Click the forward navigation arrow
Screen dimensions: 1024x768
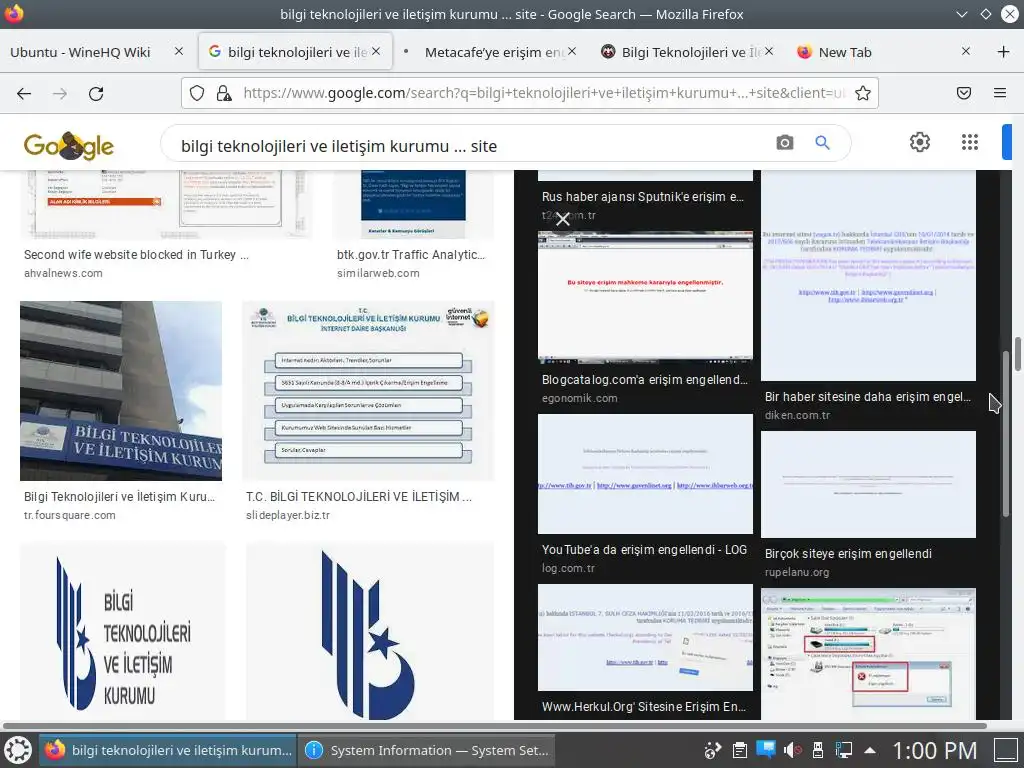[x=60, y=93]
